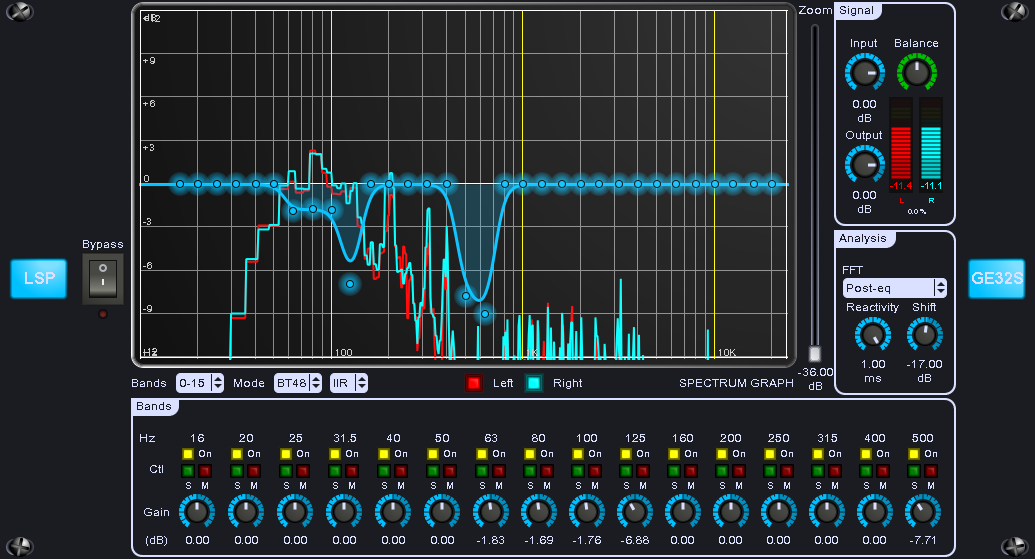Click the 315 Hz gain knob
The width and height of the screenshot is (1035, 559).
pos(826,511)
